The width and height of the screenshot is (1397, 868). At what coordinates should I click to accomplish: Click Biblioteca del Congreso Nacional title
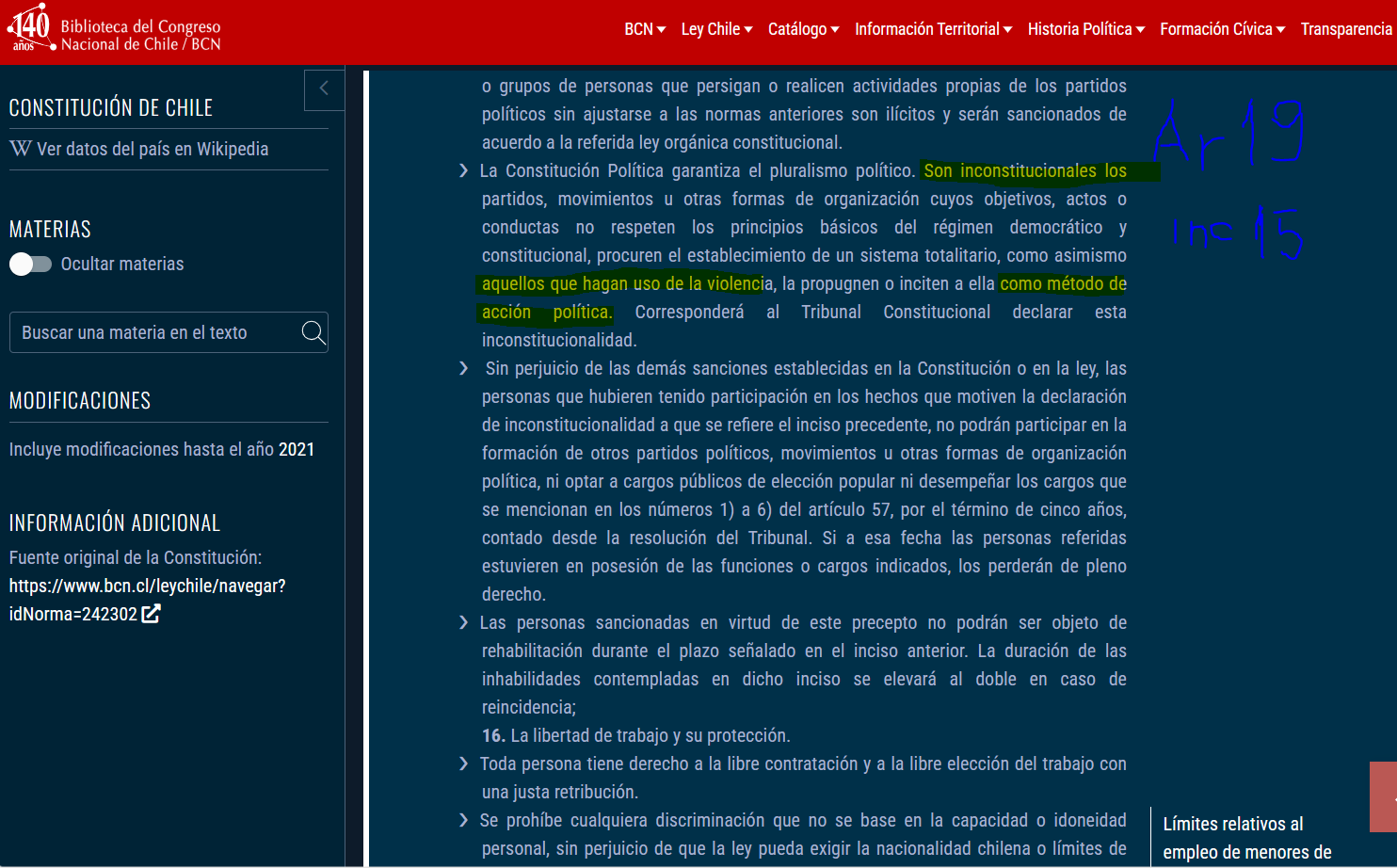tap(141, 35)
